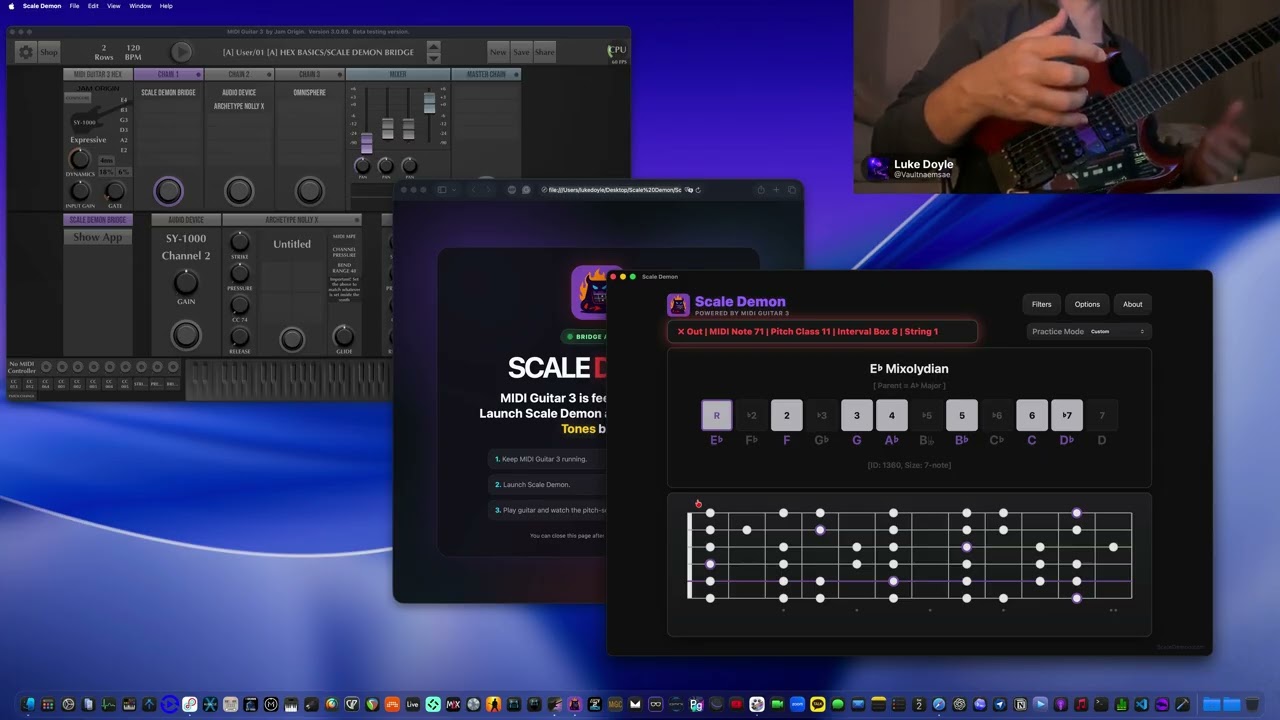Click browser reload icon
This screenshot has width=1280, height=720.
(x=698, y=190)
